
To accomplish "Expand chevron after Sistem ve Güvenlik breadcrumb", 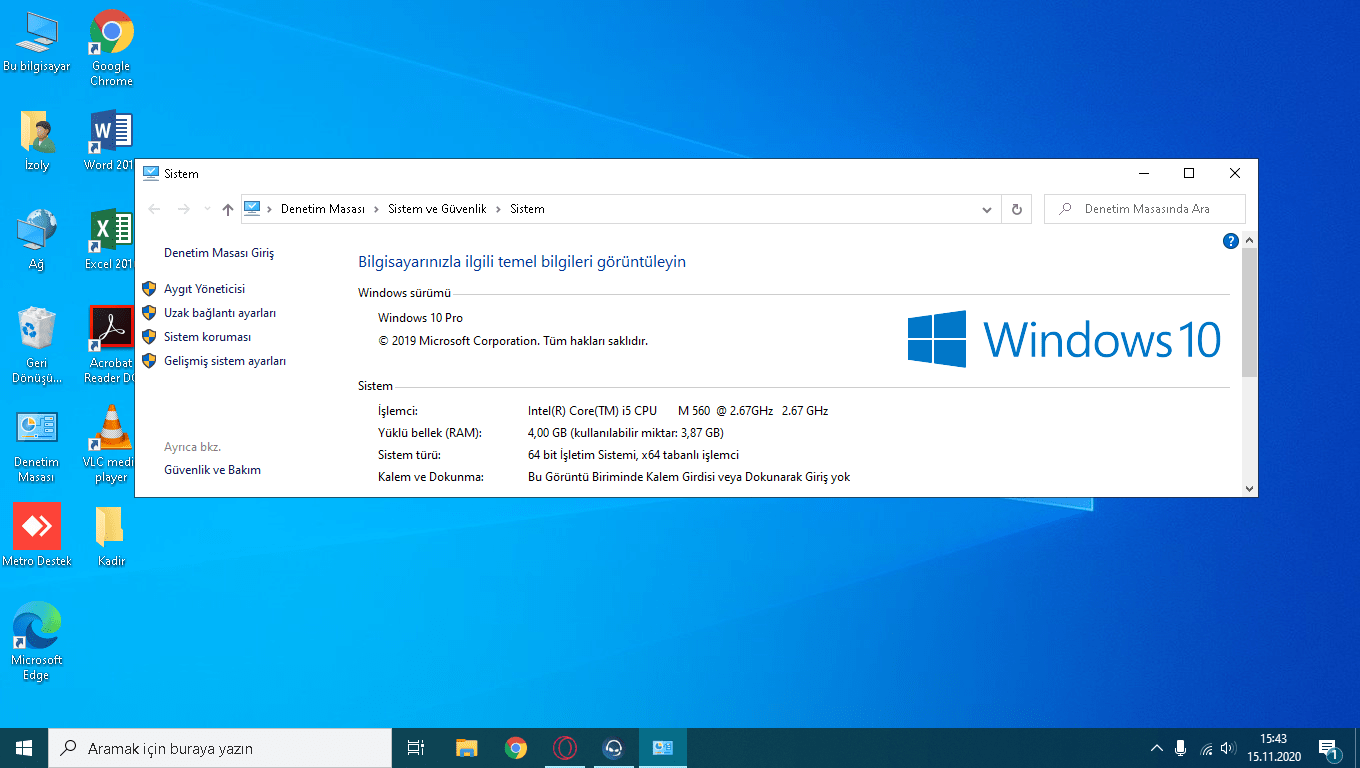I will point(499,209).
